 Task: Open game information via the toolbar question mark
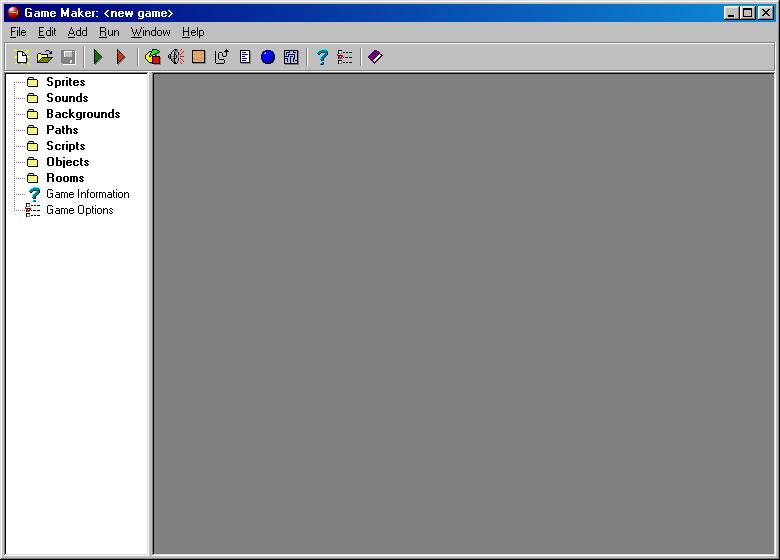322,57
